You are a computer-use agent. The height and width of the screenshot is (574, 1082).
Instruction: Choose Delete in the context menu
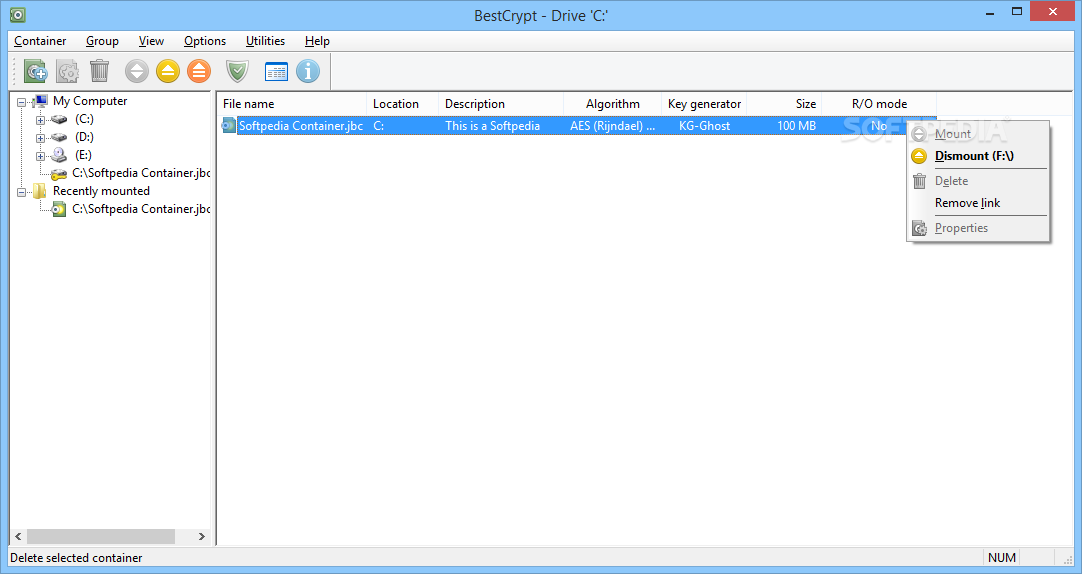[978, 181]
